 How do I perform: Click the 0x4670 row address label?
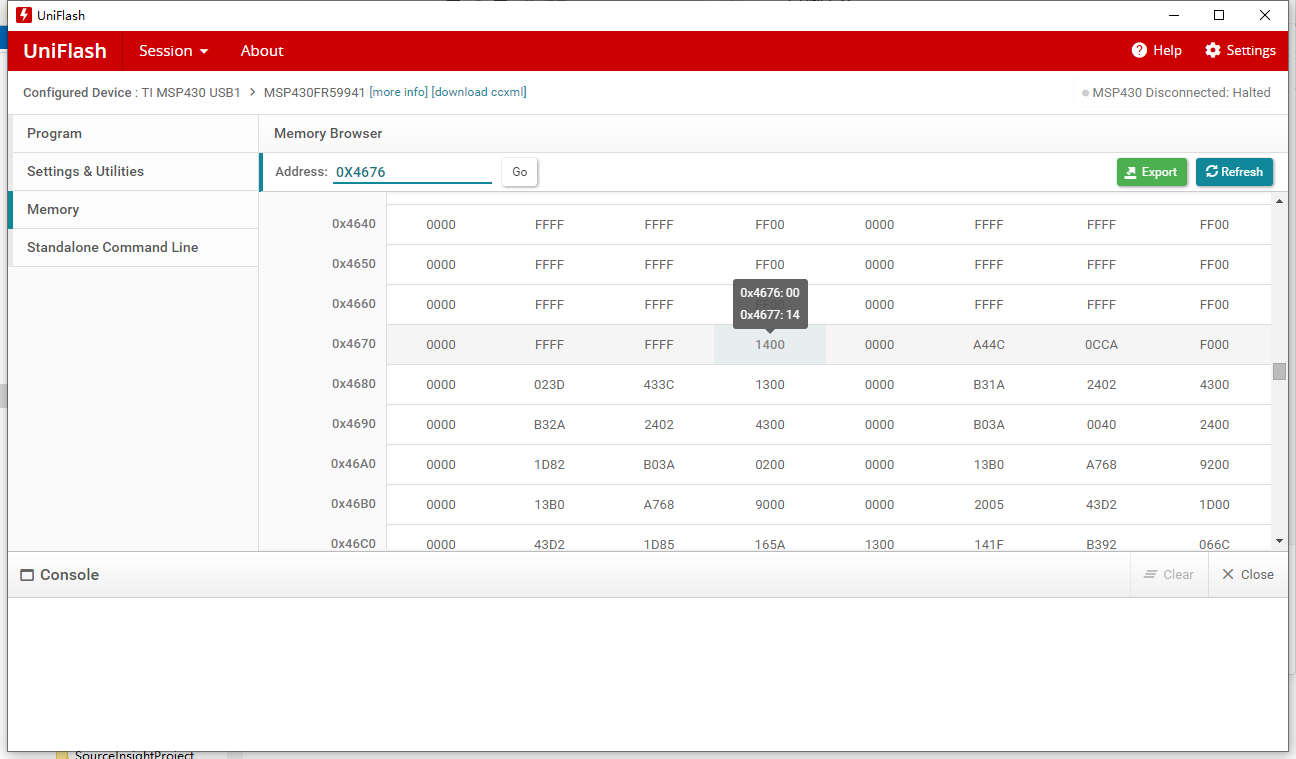354,344
